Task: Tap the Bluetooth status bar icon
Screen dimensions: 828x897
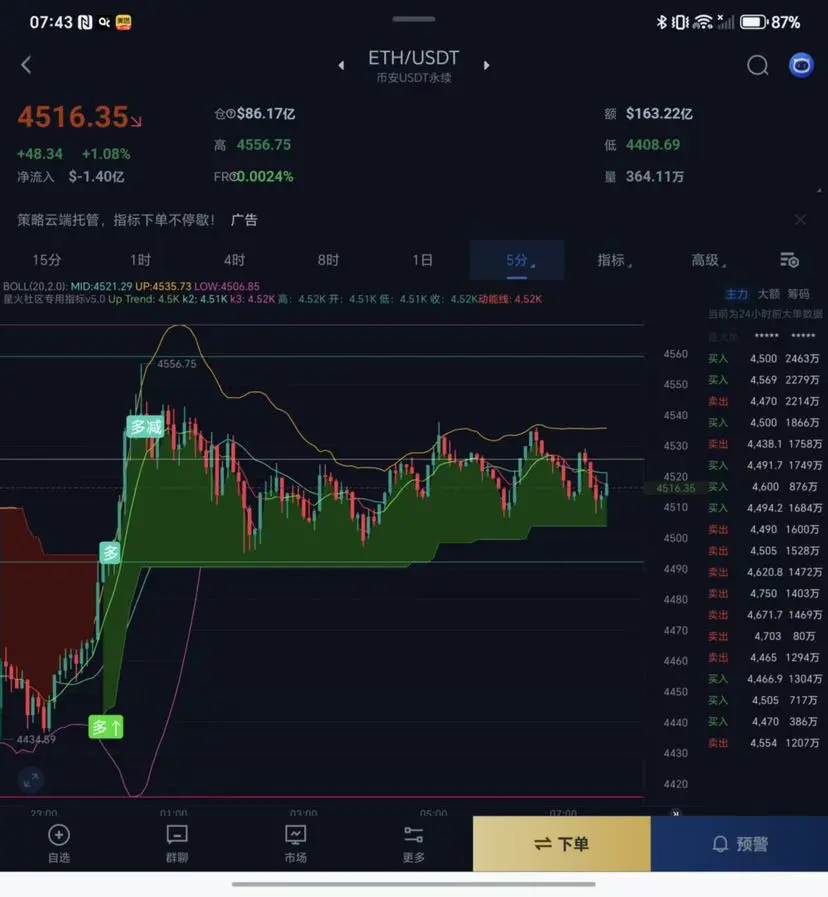Action: 661,22
